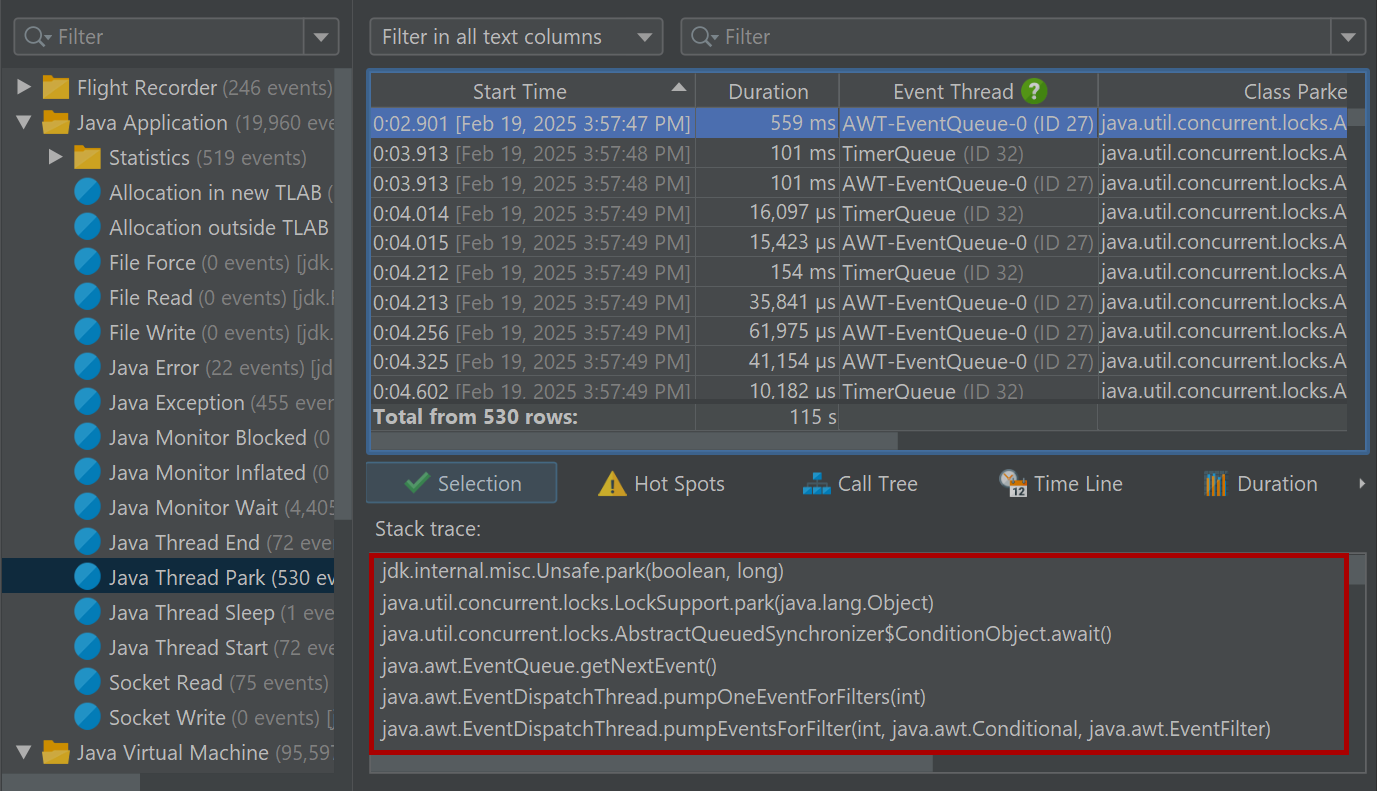The width and height of the screenshot is (1377, 791).
Task: Select Java Monitor Wait in the tree
Action: click(192, 508)
